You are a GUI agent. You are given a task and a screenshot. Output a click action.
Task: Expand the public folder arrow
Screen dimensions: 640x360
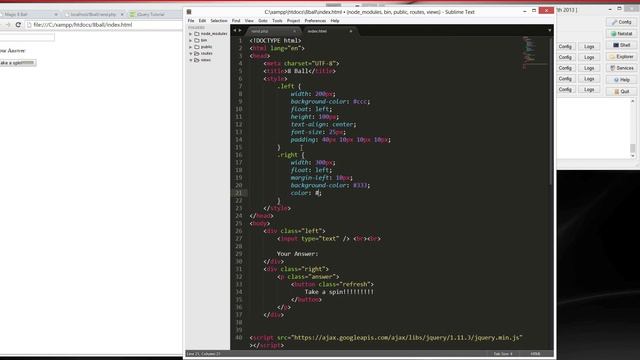(191, 47)
